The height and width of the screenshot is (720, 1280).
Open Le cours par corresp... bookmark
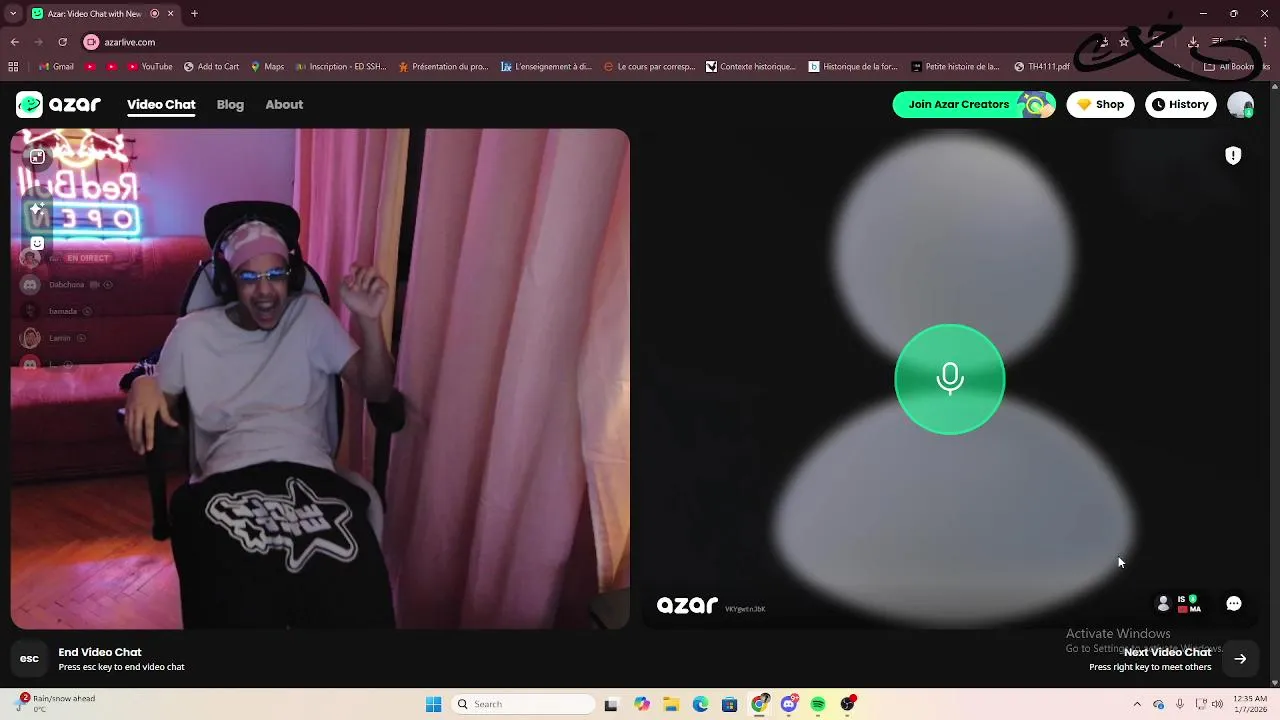point(649,67)
